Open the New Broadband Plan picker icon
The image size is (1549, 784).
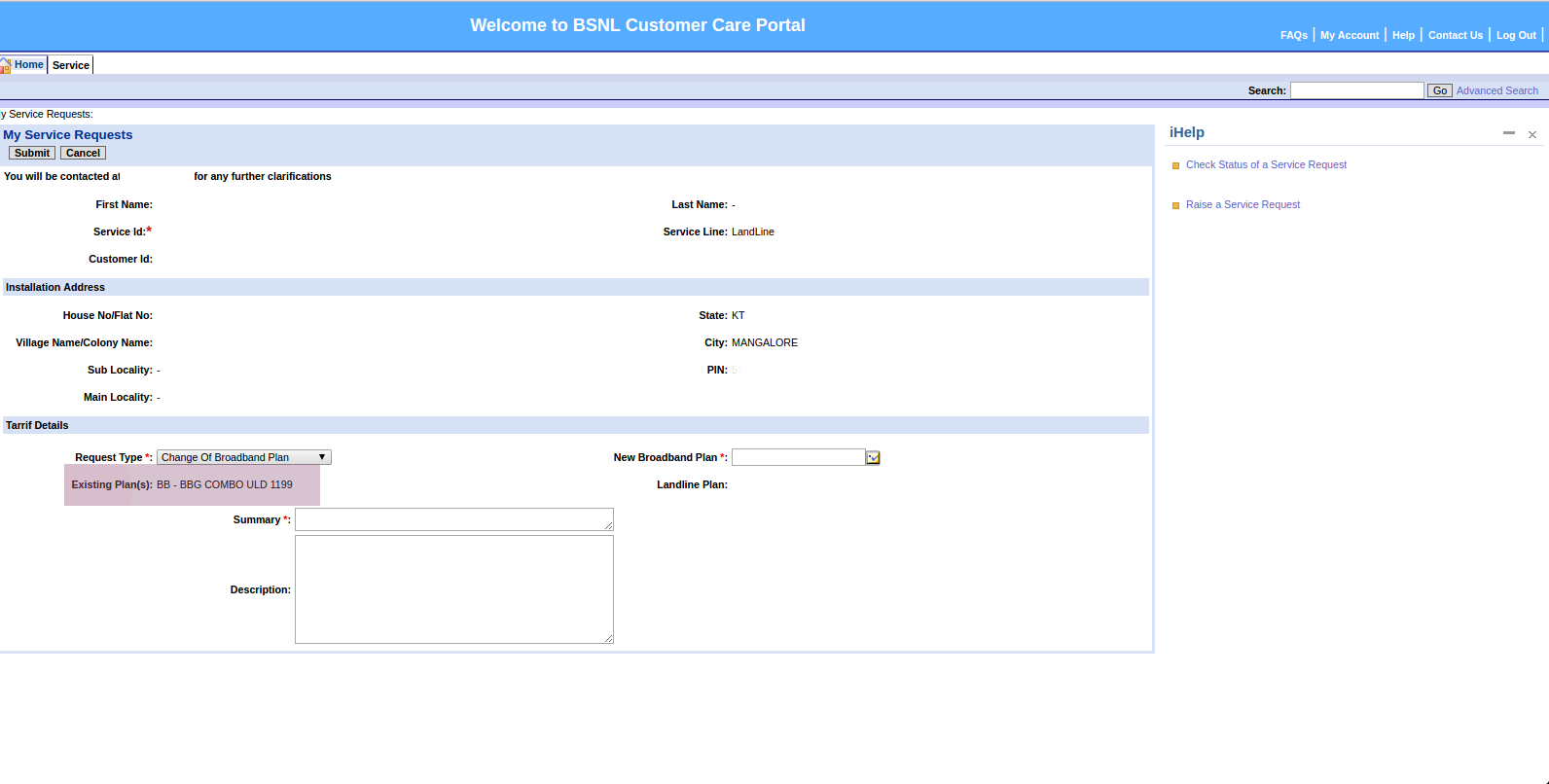click(x=873, y=458)
